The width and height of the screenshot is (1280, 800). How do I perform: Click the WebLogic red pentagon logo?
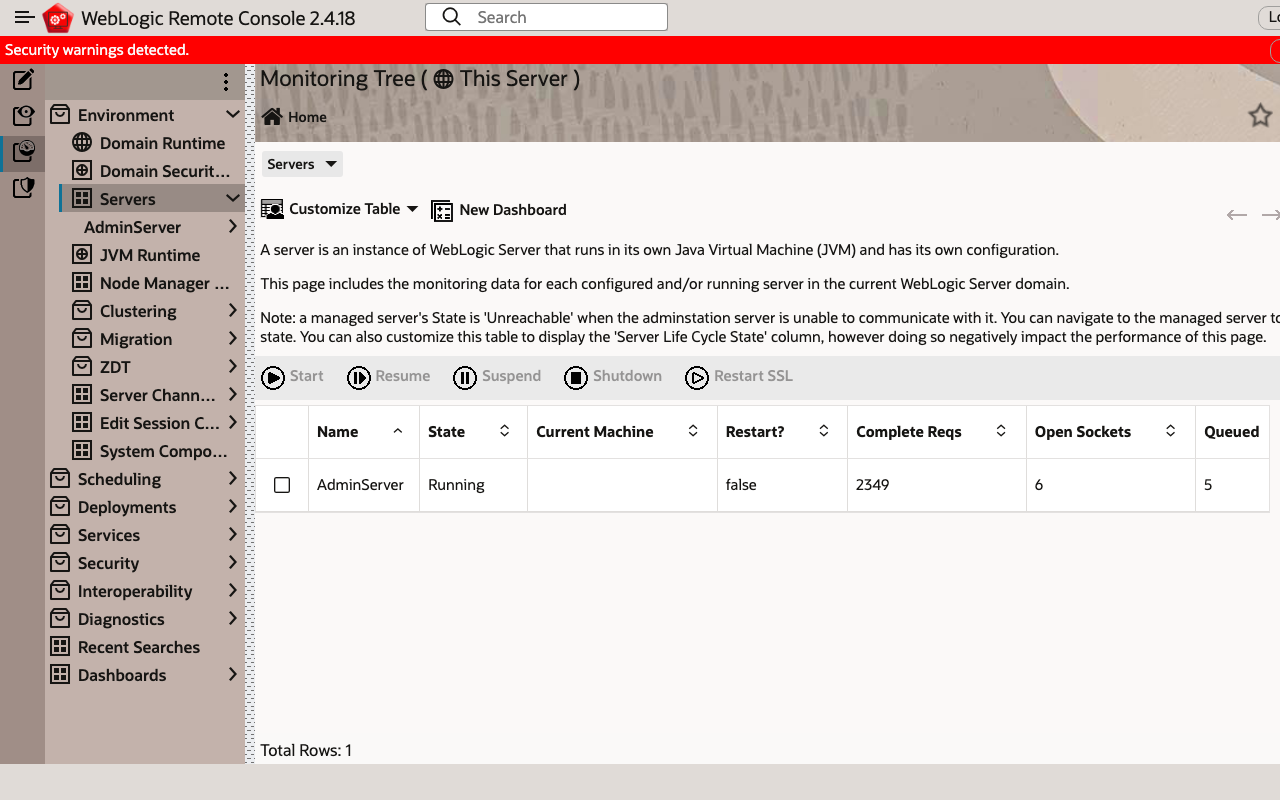58,18
